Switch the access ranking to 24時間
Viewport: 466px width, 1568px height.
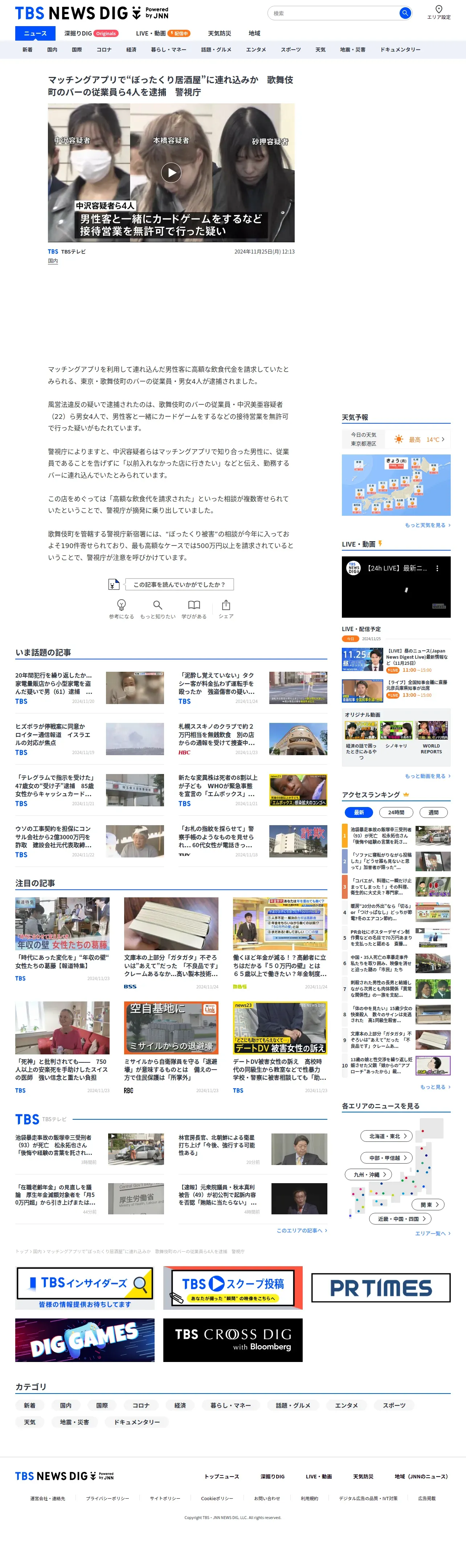click(396, 812)
